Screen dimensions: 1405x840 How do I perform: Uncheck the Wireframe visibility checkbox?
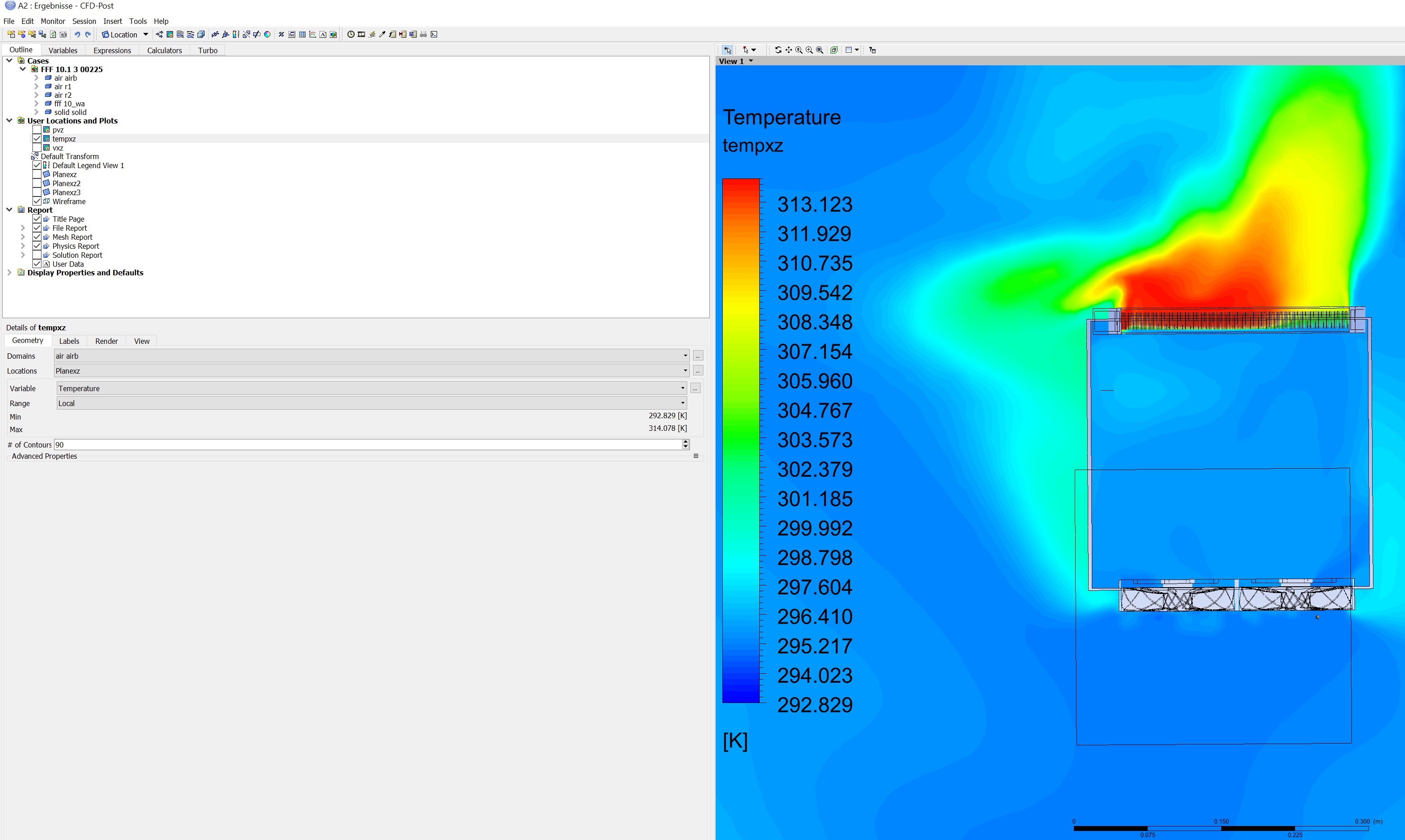(x=37, y=201)
